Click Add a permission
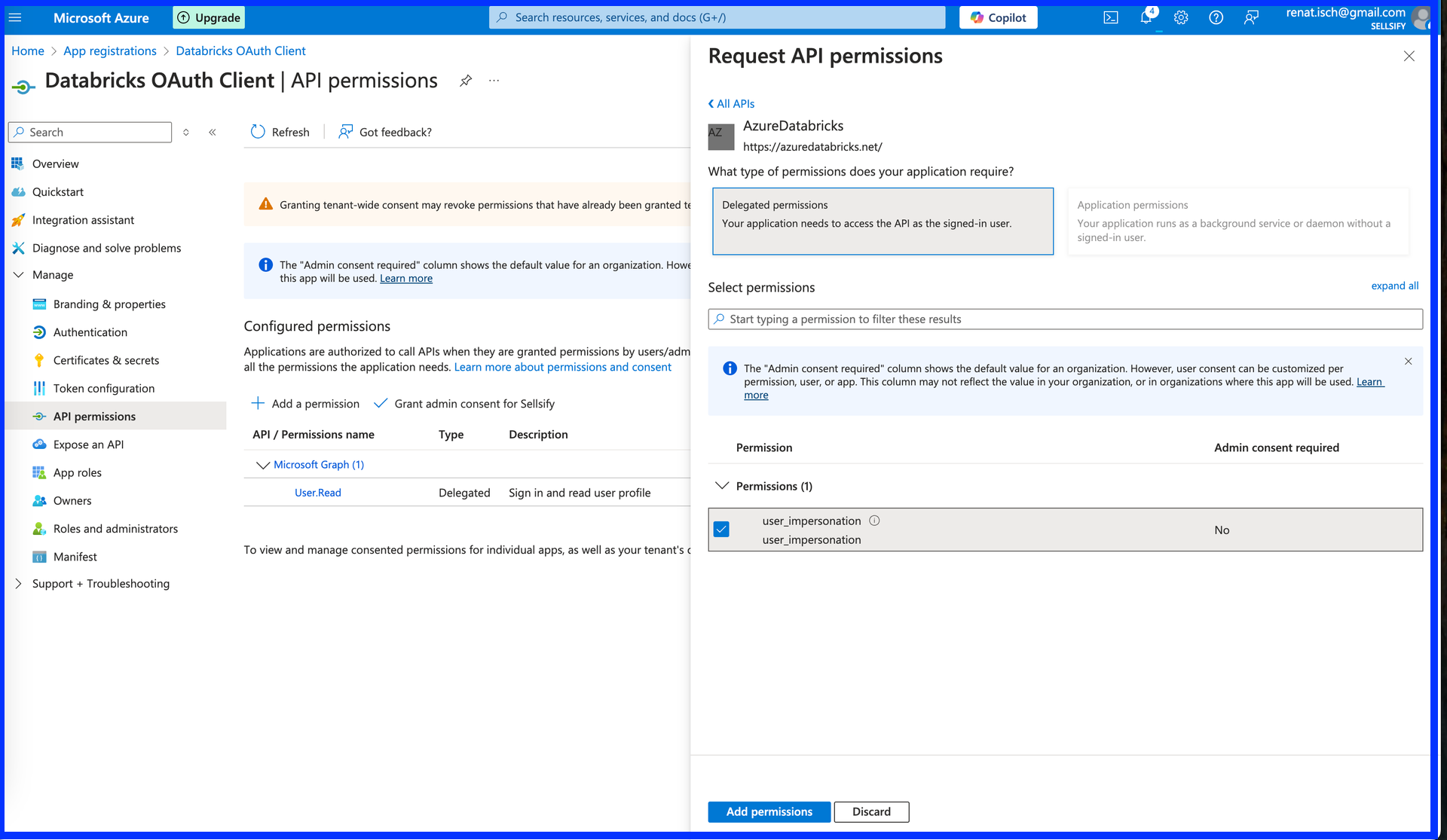The image size is (1447, 840). coord(305,404)
